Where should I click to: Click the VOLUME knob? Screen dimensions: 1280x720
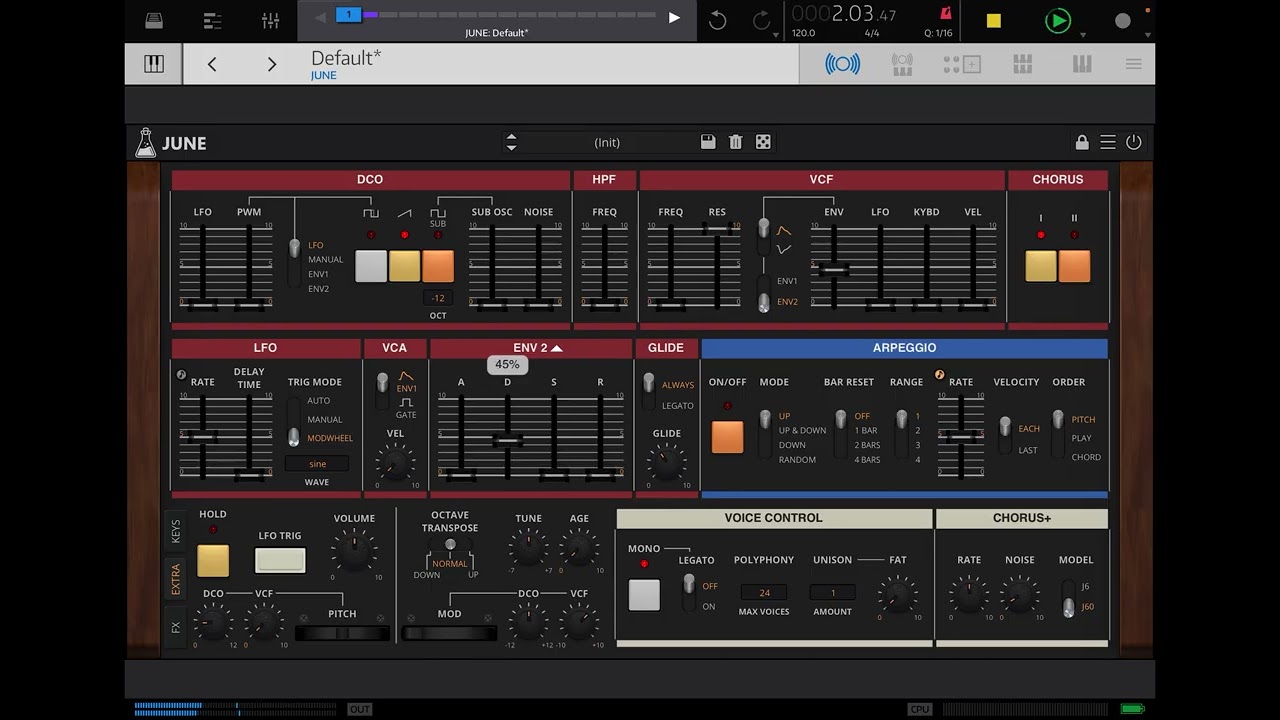(354, 550)
